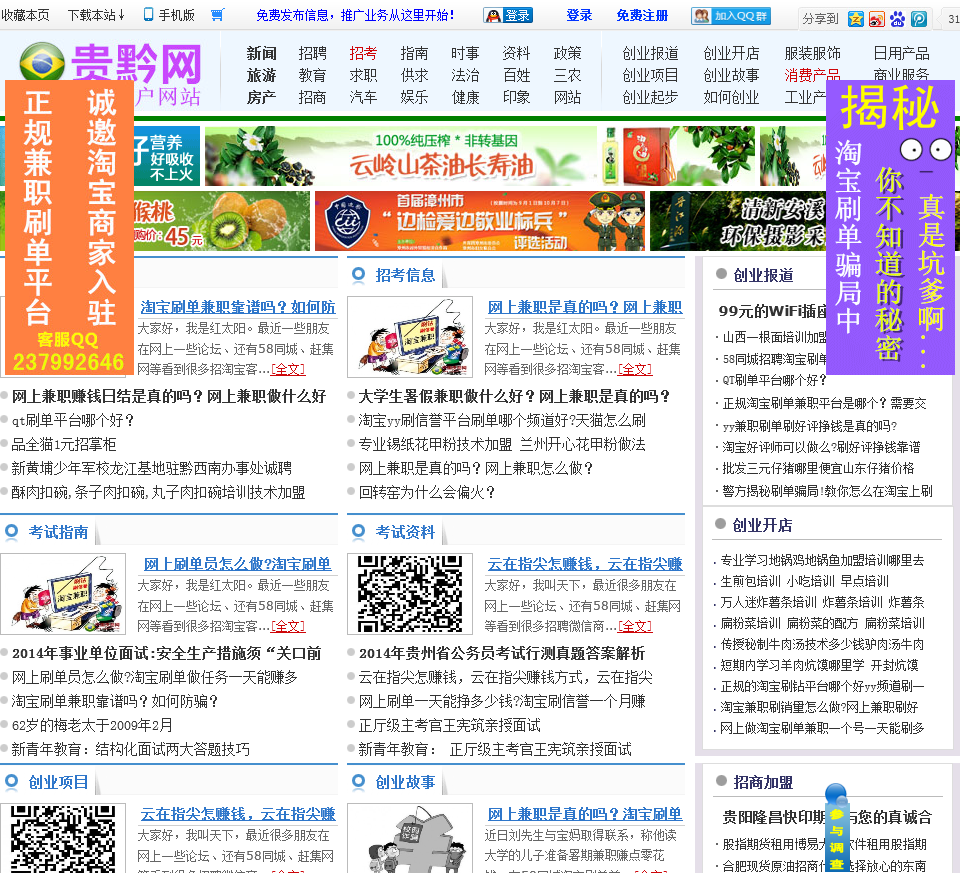Click the 贵黔网 site logo
Viewport: 960px width, 873px height.
click(x=111, y=62)
